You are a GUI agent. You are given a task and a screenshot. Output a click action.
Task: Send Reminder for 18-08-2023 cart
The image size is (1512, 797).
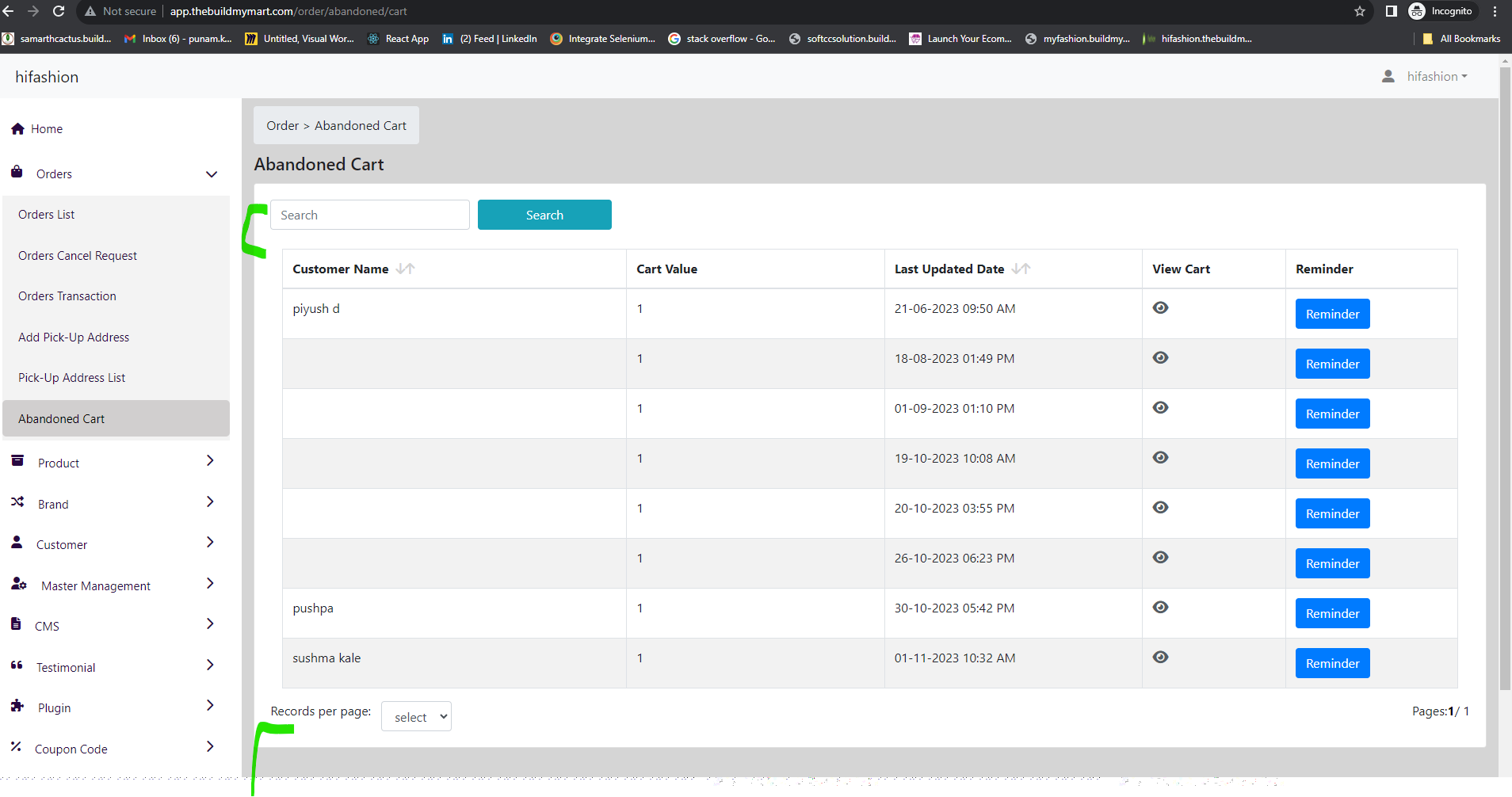click(x=1332, y=364)
